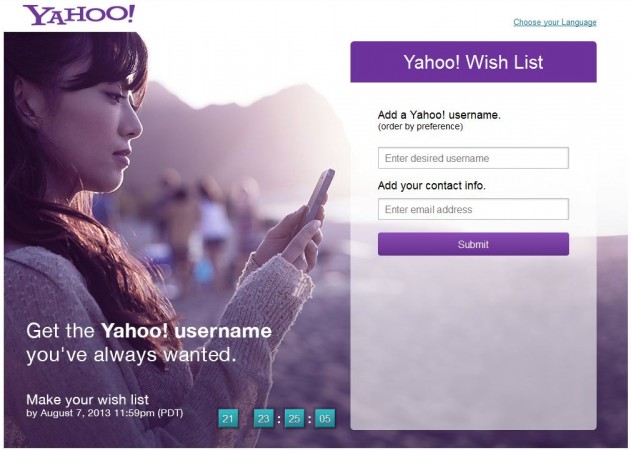This screenshot has height=450, width=631.
Task: Click the you've always wanted tagline
Action: tap(131, 355)
